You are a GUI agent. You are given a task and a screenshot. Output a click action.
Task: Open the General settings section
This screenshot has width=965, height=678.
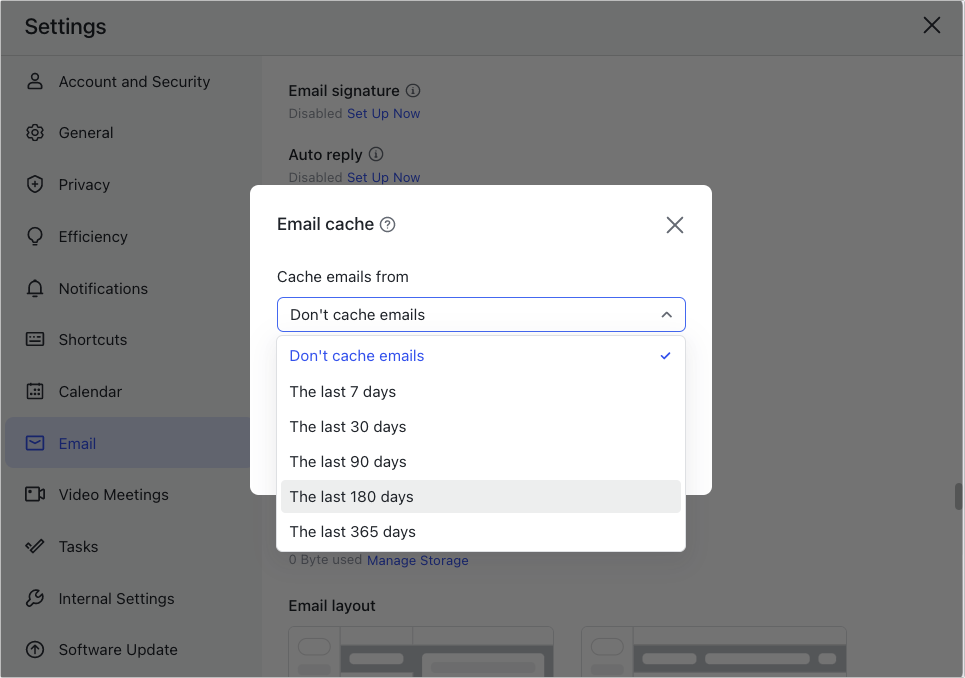86,132
